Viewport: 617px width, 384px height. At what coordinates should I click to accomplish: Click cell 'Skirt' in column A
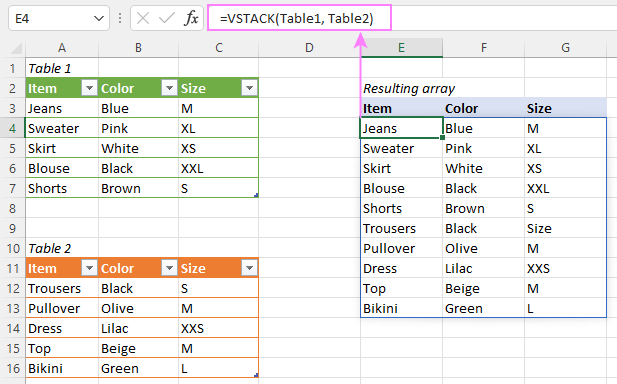(62, 148)
